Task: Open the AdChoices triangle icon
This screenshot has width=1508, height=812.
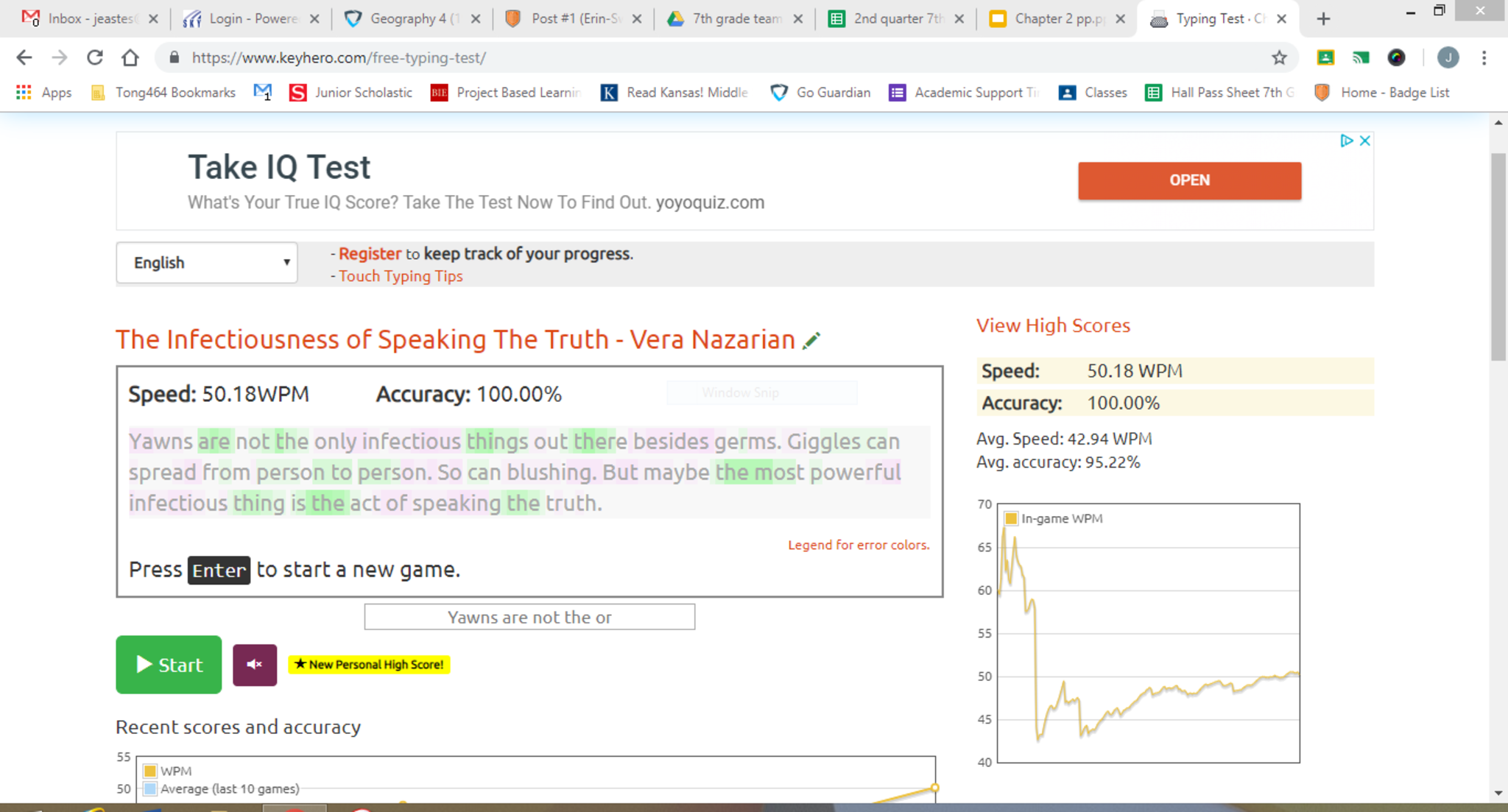Action: pos(1346,141)
